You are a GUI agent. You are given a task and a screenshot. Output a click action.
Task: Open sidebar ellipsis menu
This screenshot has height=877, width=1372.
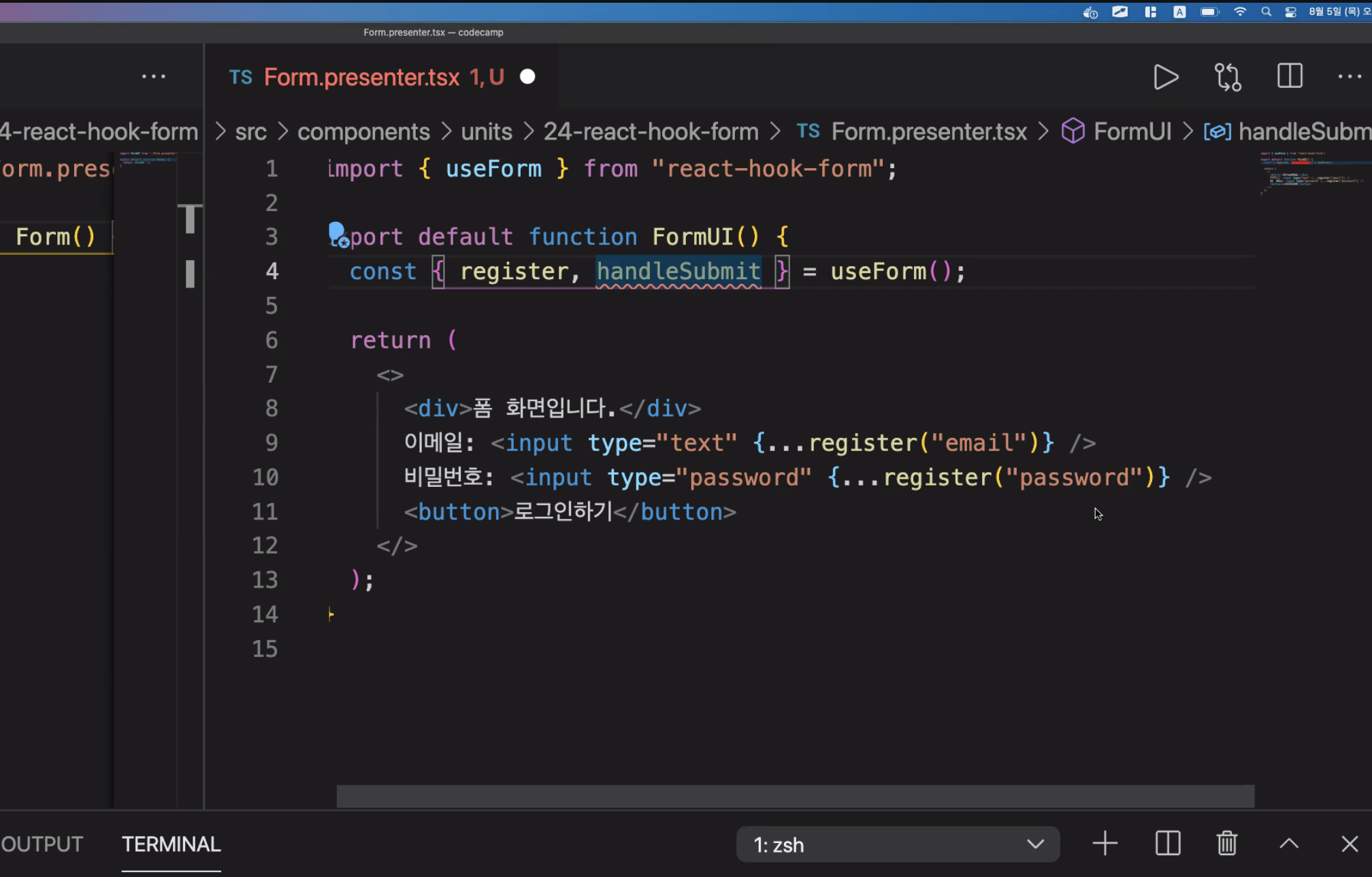[153, 76]
